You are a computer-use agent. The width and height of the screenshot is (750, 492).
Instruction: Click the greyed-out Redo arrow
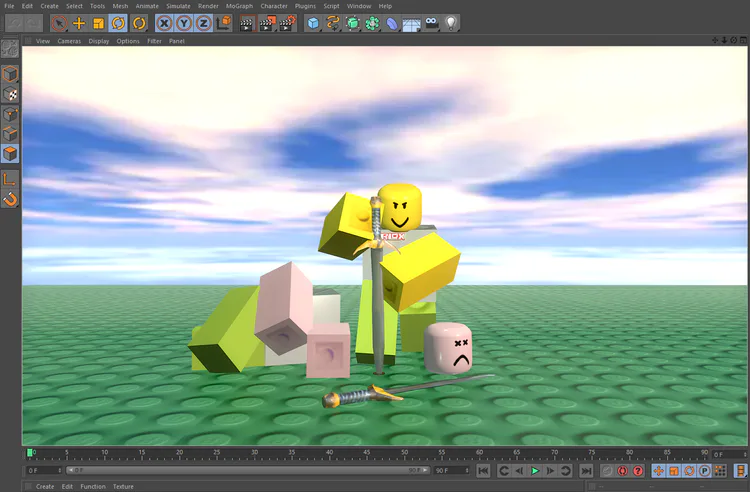pyautogui.click(x=33, y=23)
